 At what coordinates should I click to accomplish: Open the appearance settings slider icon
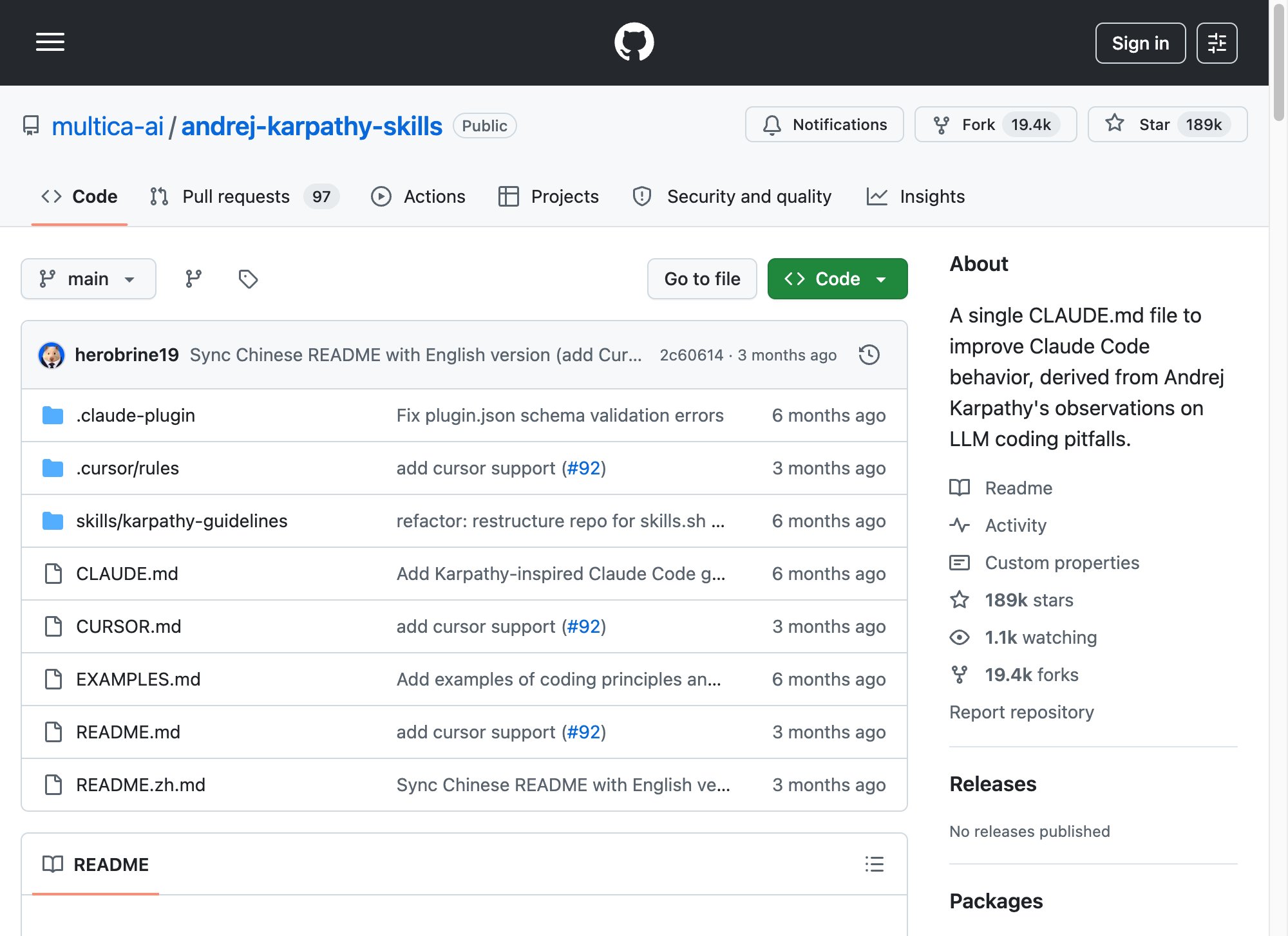coord(1217,43)
